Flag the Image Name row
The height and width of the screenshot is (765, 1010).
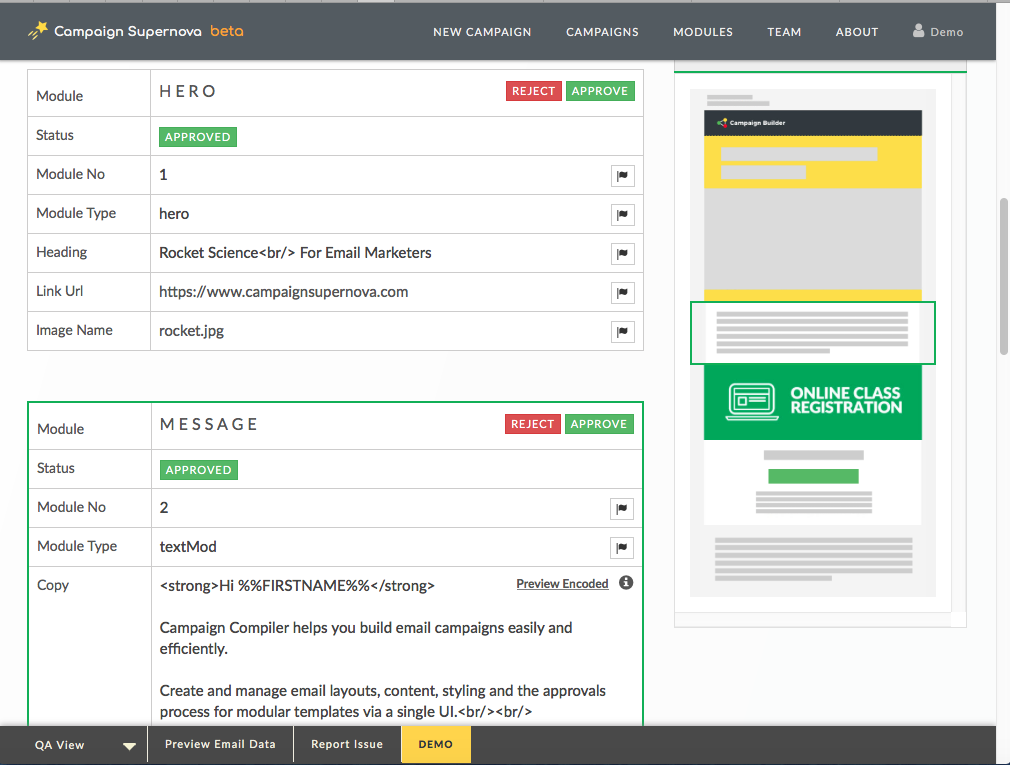click(622, 332)
